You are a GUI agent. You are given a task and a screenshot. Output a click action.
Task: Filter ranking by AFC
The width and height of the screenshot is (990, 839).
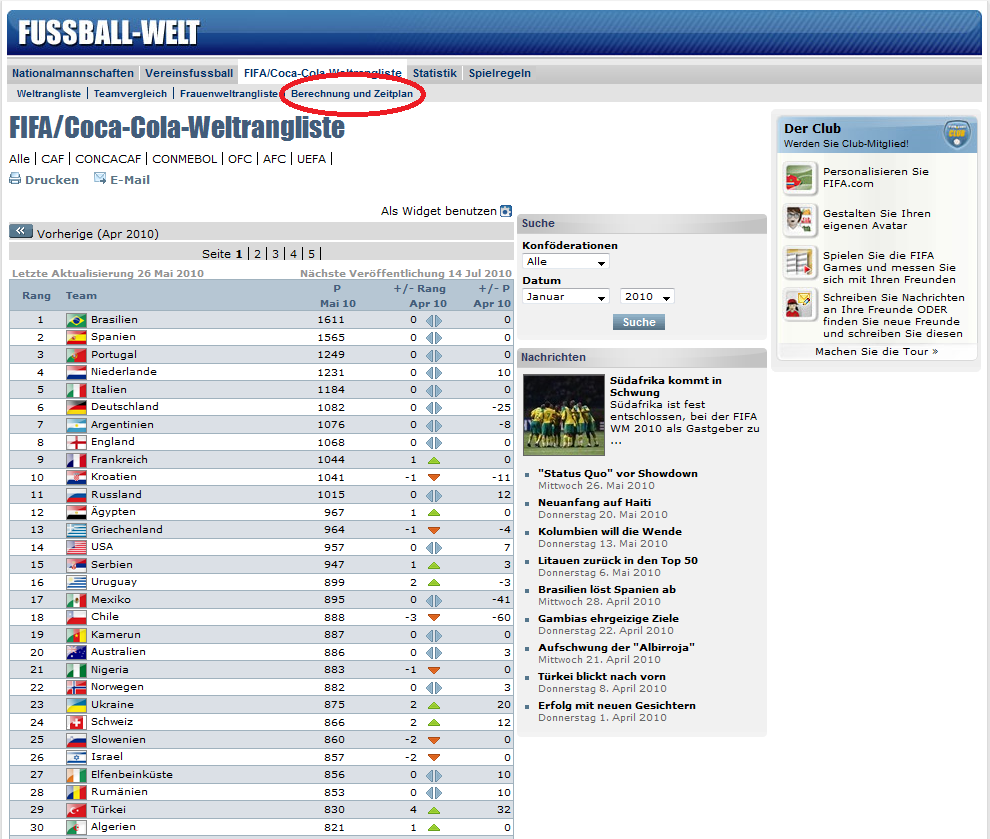point(275,159)
